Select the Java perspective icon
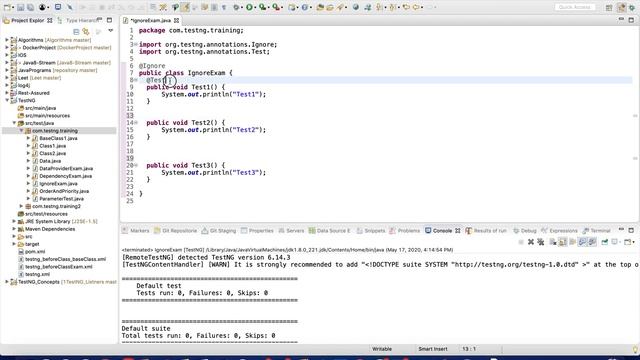 tap(622, 7)
